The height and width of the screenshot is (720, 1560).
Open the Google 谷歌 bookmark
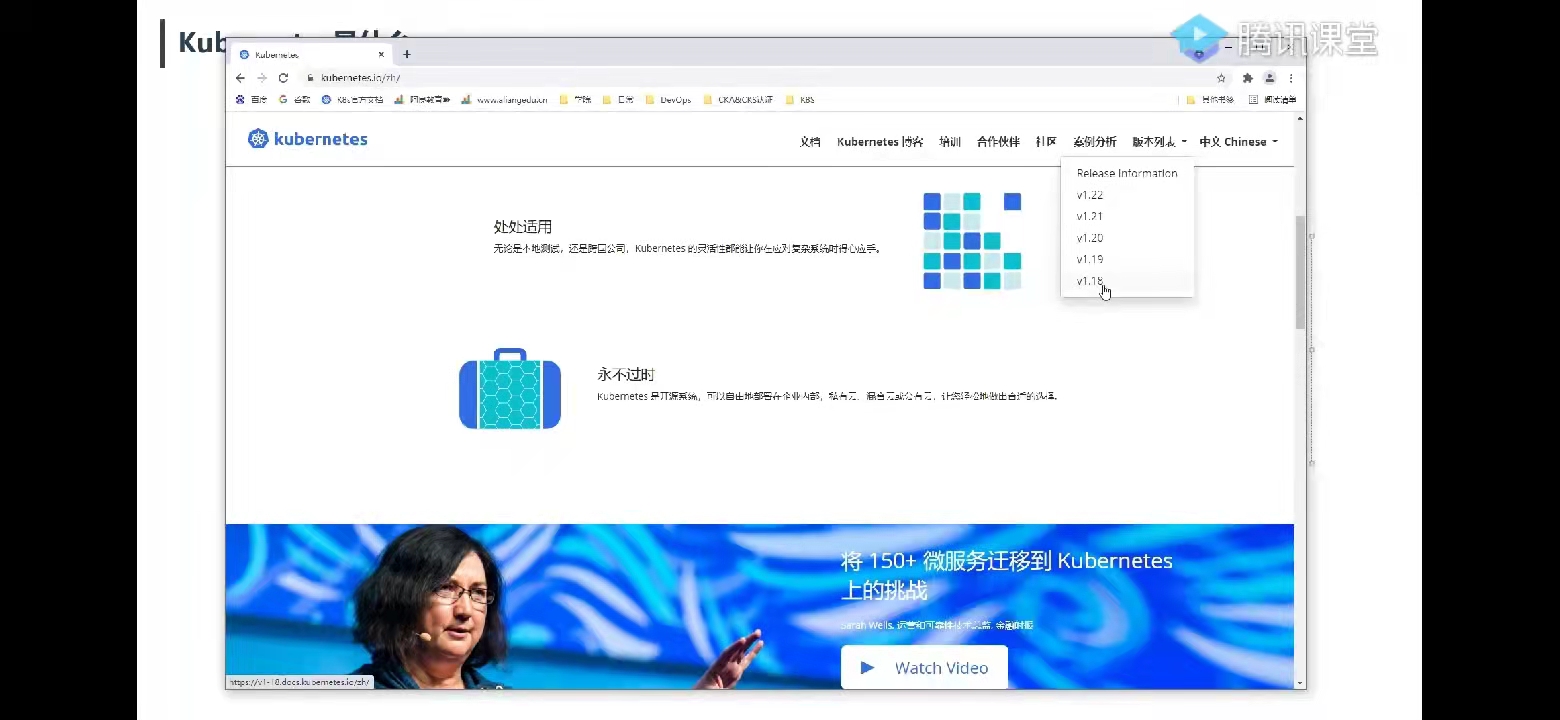[294, 100]
